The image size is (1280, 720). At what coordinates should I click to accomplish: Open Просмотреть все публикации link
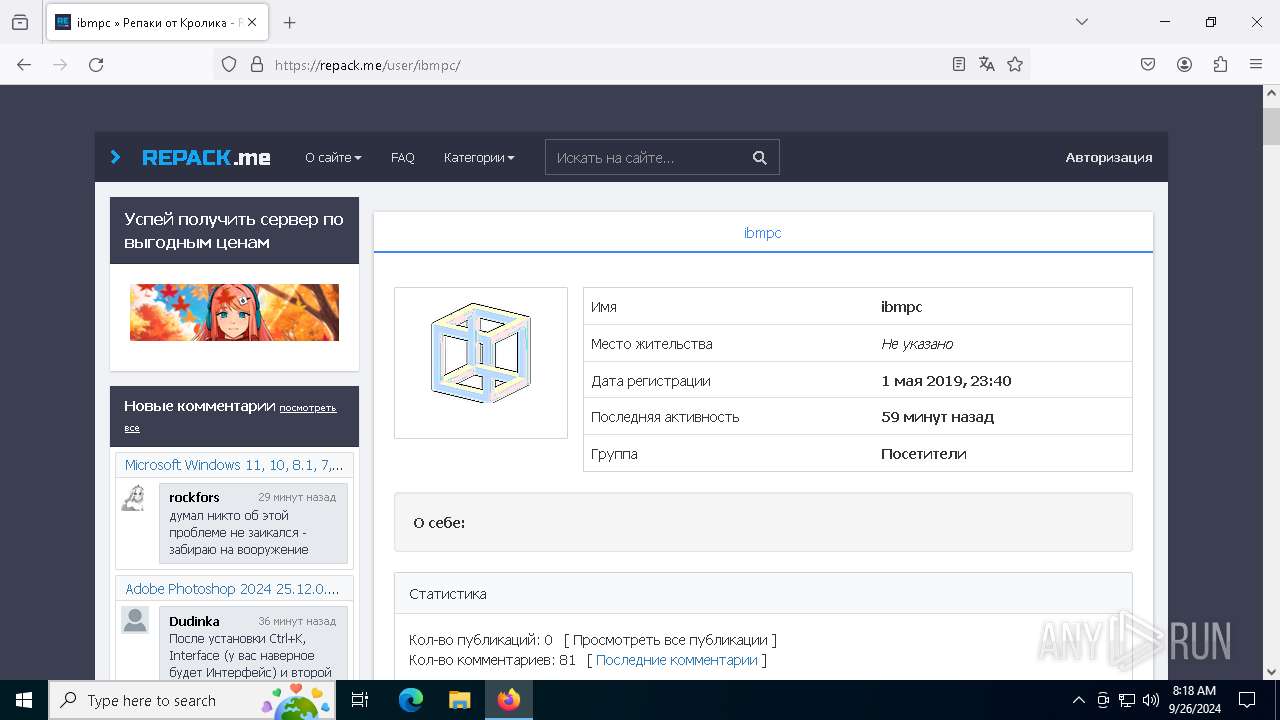coord(670,640)
